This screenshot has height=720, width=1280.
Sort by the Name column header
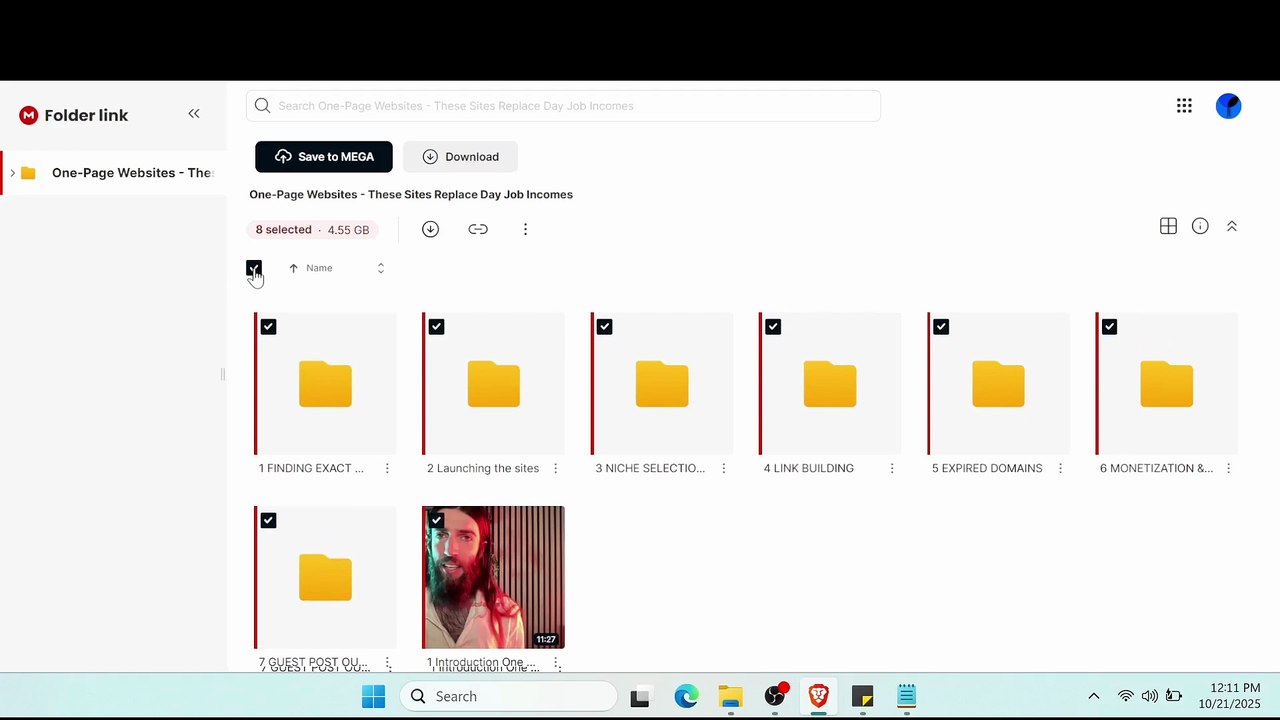[319, 268]
